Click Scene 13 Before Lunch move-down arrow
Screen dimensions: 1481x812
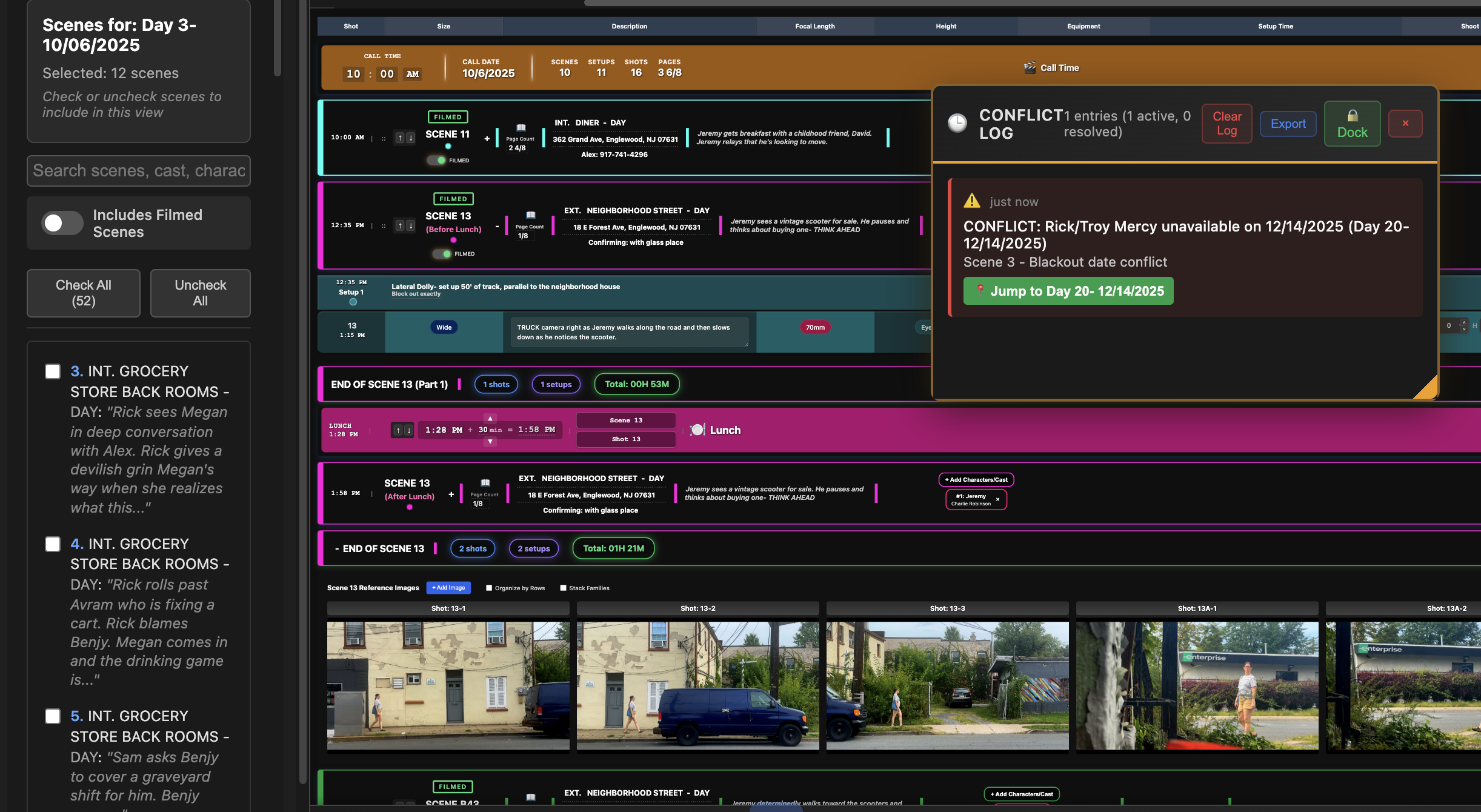[411, 225]
